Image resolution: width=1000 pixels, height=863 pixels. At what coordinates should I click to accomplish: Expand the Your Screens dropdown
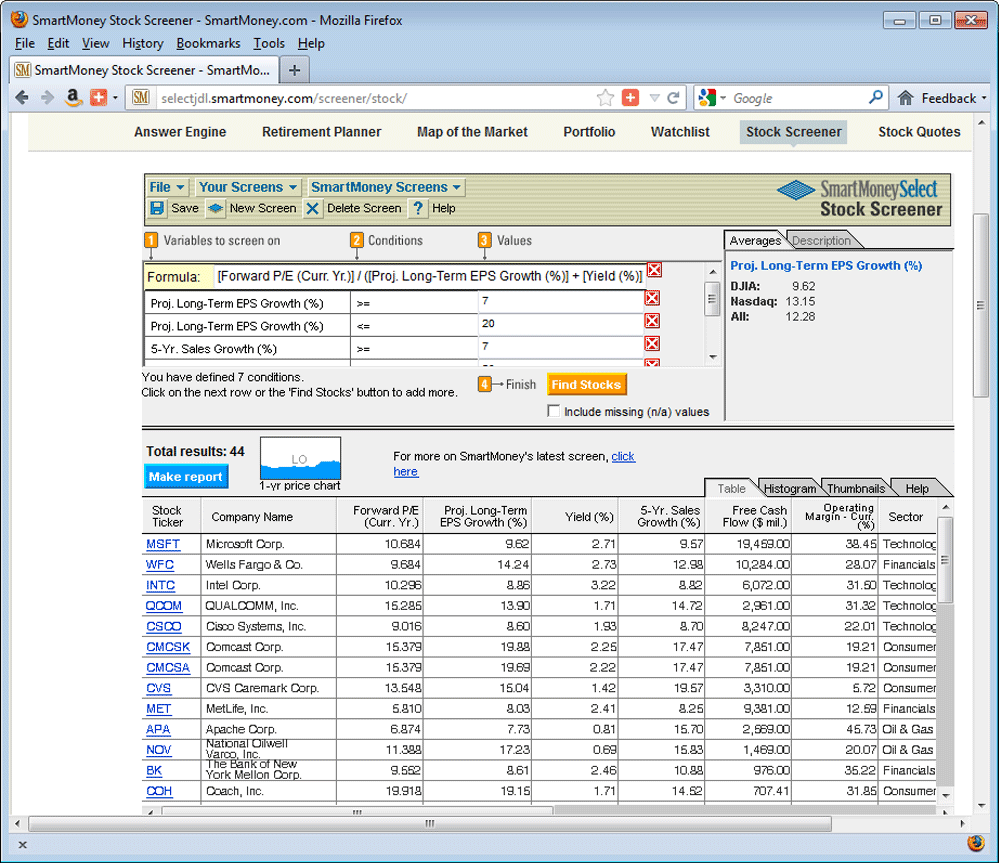point(248,187)
